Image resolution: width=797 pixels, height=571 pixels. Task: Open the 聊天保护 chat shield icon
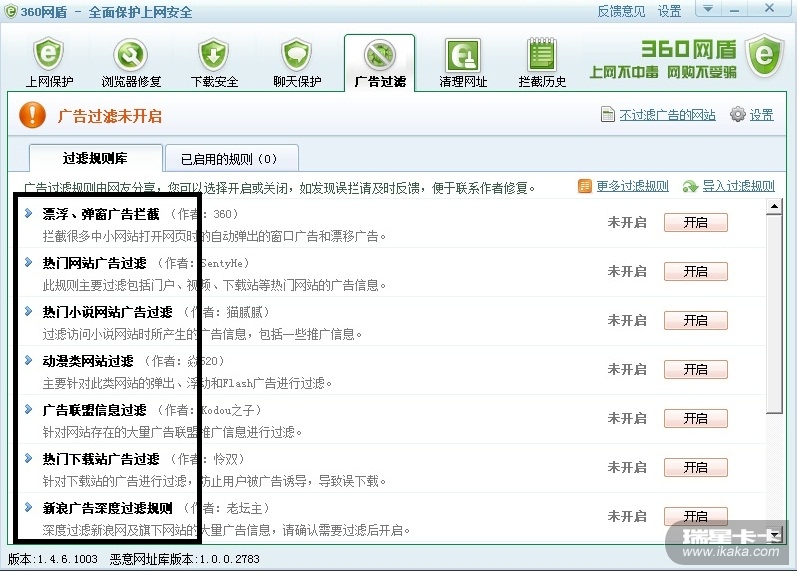pyautogui.click(x=297, y=54)
